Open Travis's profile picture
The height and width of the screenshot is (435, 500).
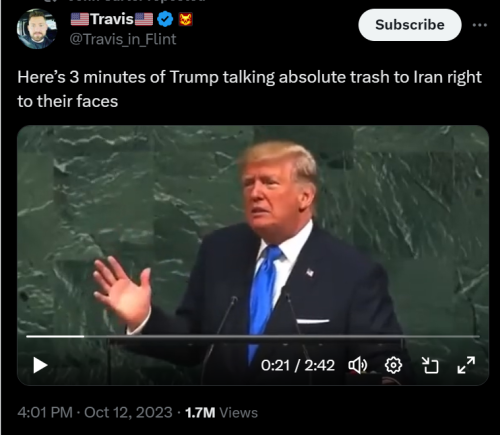[x=36, y=29]
